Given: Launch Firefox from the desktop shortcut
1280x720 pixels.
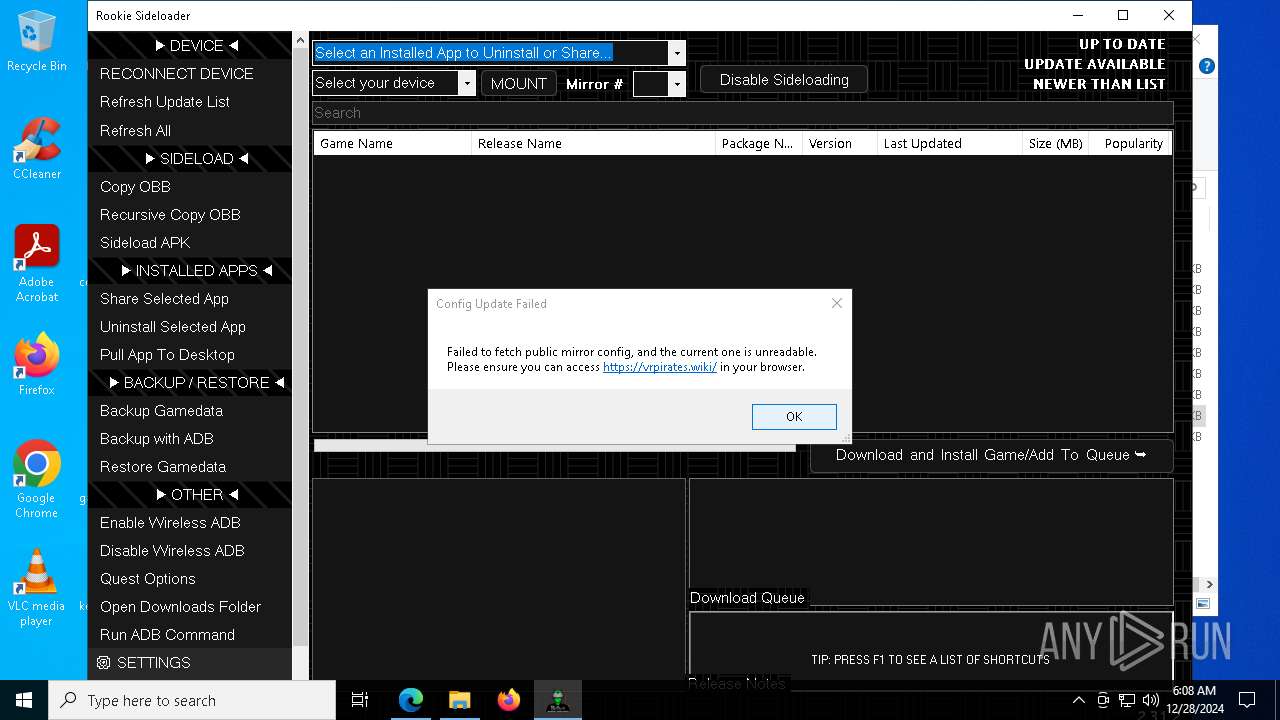Looking at the screenshot, I should [x=37, y=364].
